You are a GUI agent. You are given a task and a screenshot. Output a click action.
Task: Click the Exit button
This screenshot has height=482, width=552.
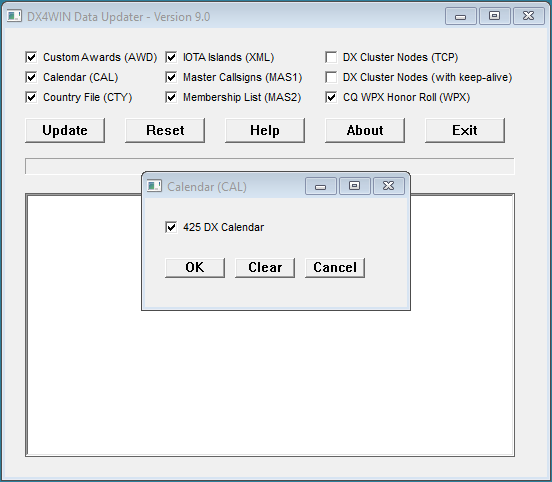coord(465,130)
